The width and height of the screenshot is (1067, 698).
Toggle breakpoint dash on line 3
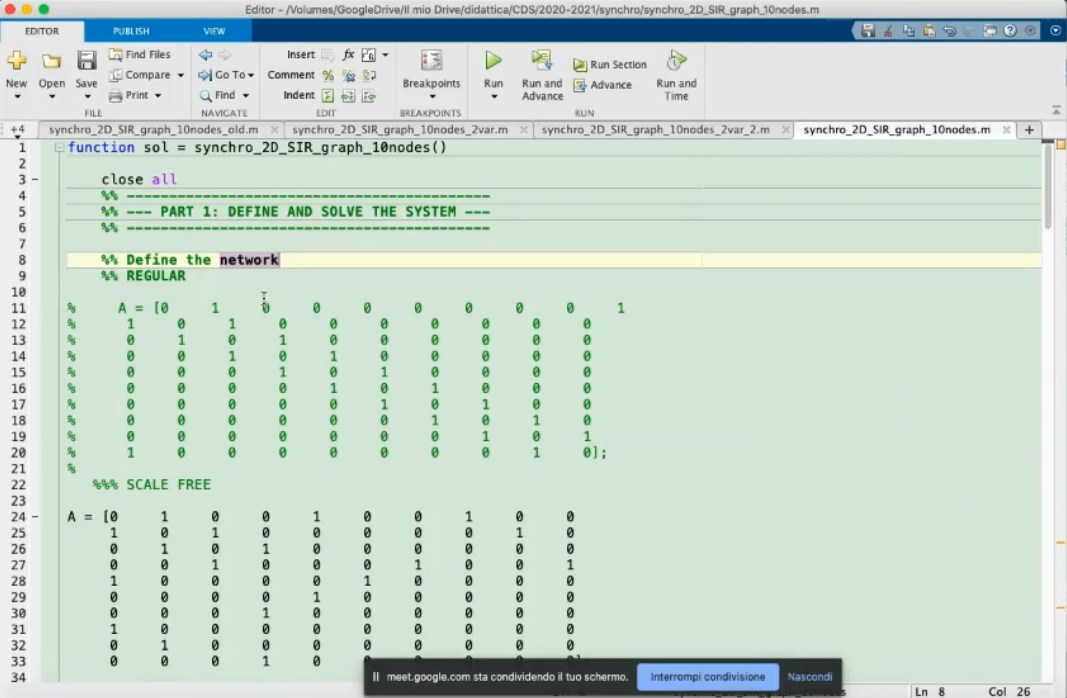36,180
